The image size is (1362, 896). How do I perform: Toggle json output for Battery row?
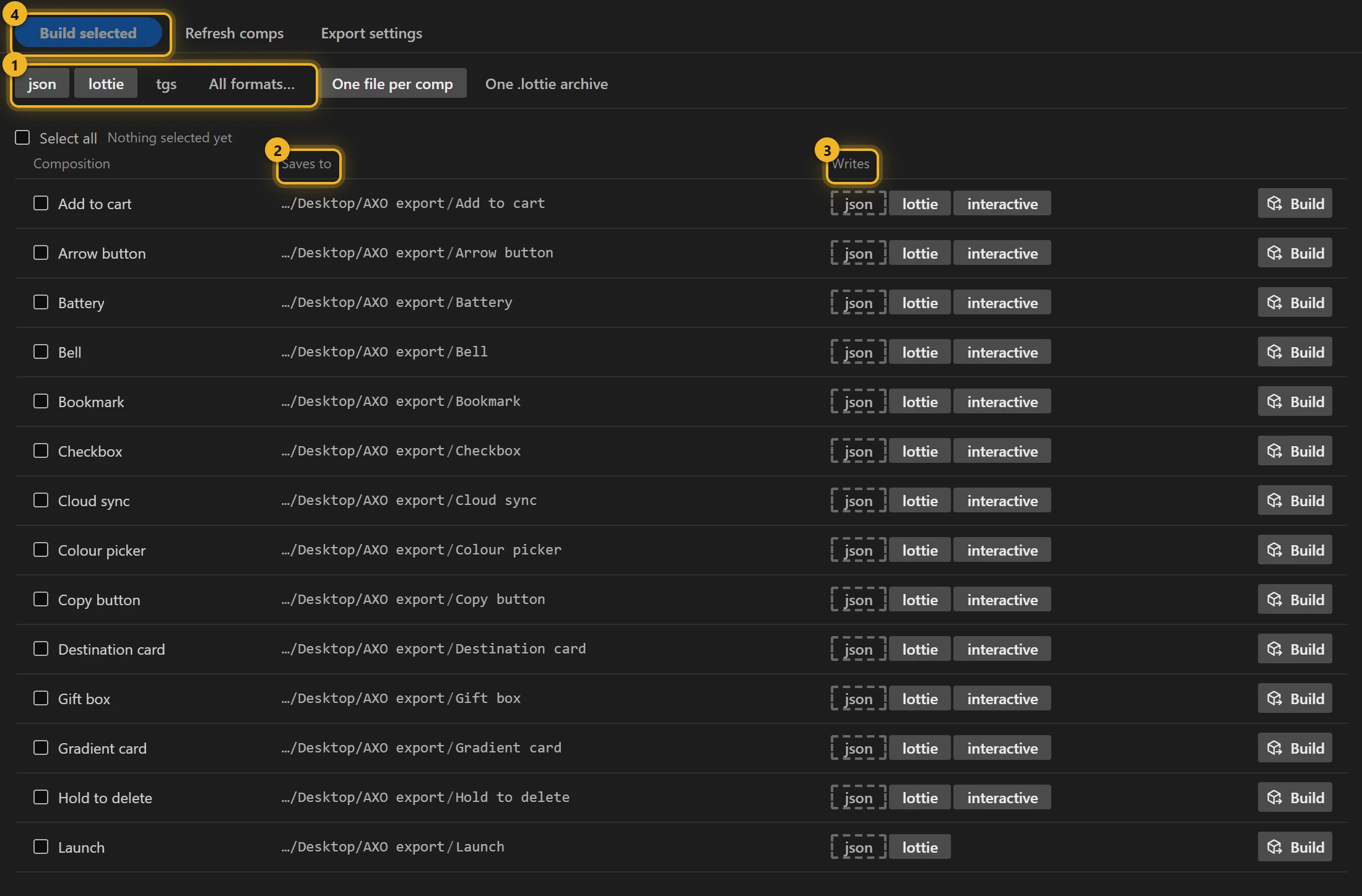[858, 303]
